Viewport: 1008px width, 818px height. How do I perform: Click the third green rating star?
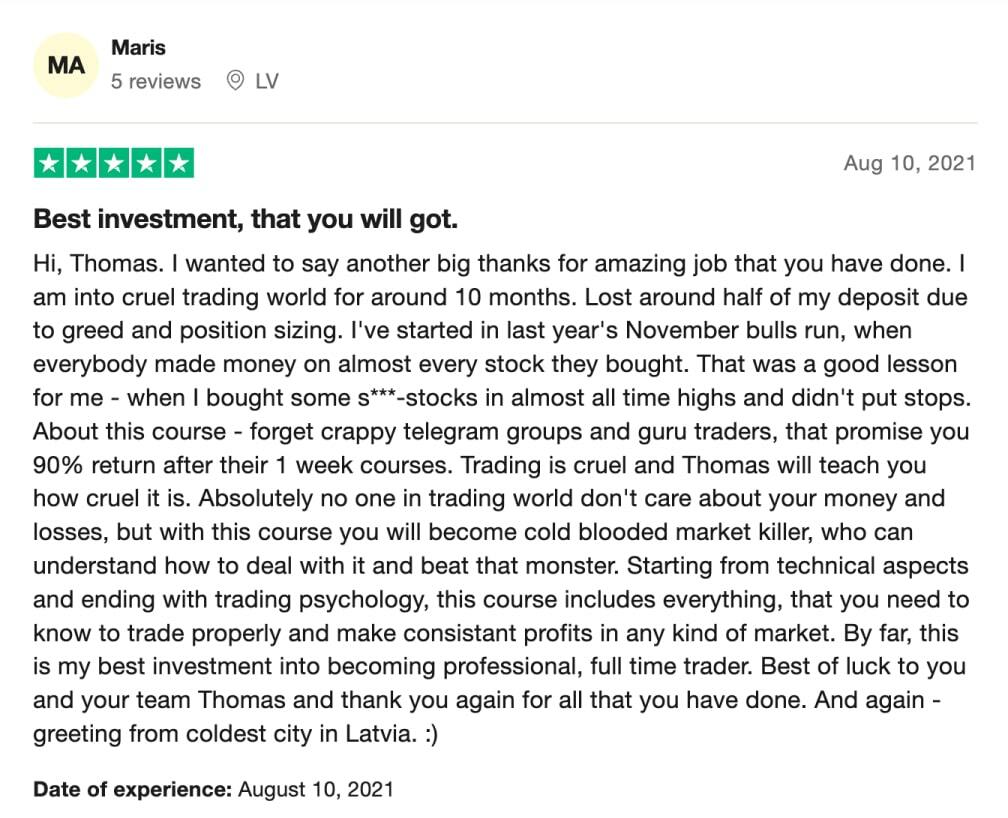click(114, 163)
